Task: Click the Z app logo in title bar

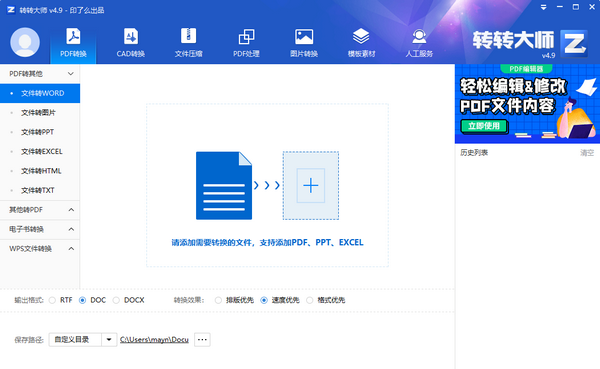Action: [x=11, y=10]
